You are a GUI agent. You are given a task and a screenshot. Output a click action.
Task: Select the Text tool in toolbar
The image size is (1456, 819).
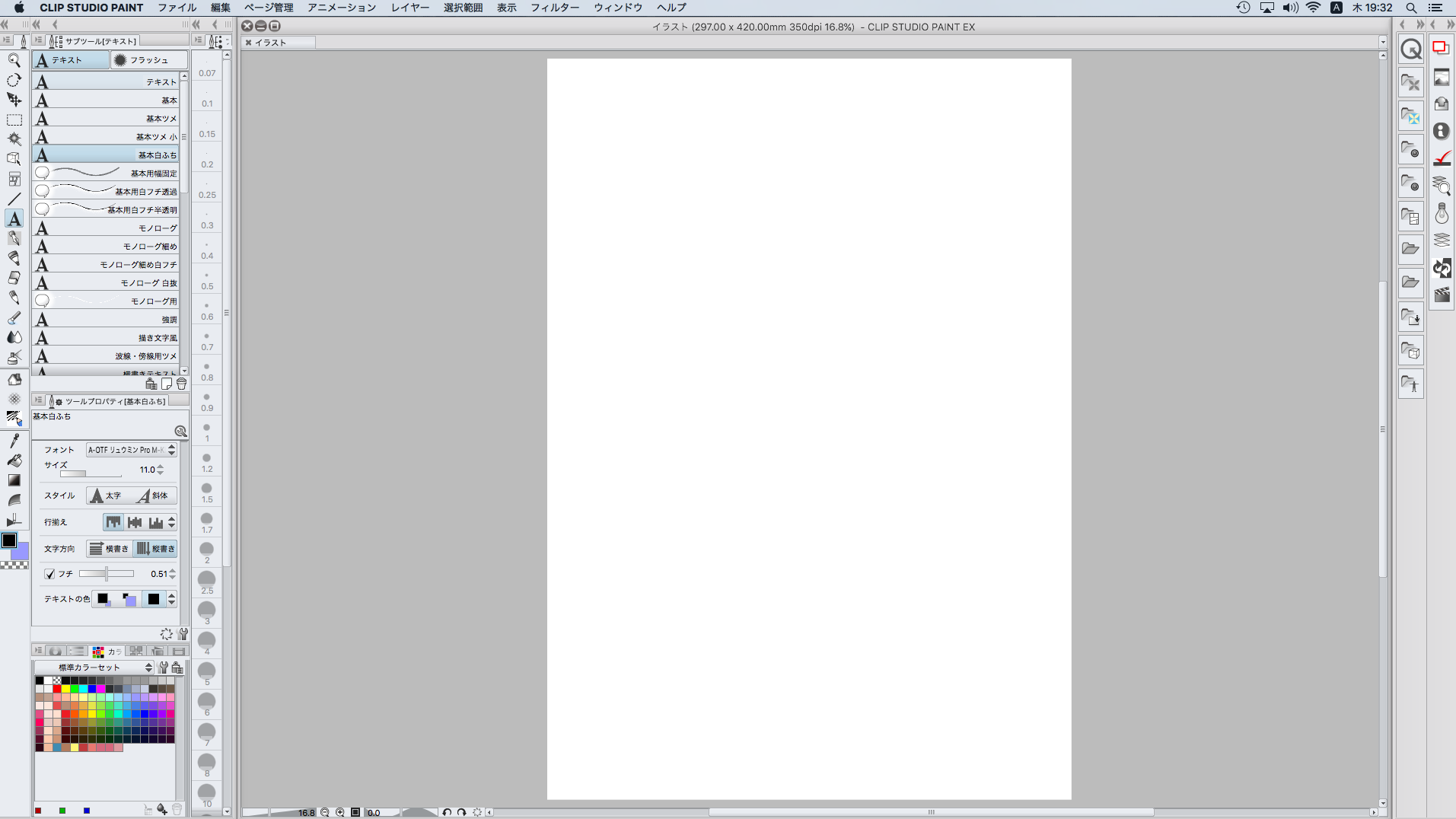[x=14, y=219]
